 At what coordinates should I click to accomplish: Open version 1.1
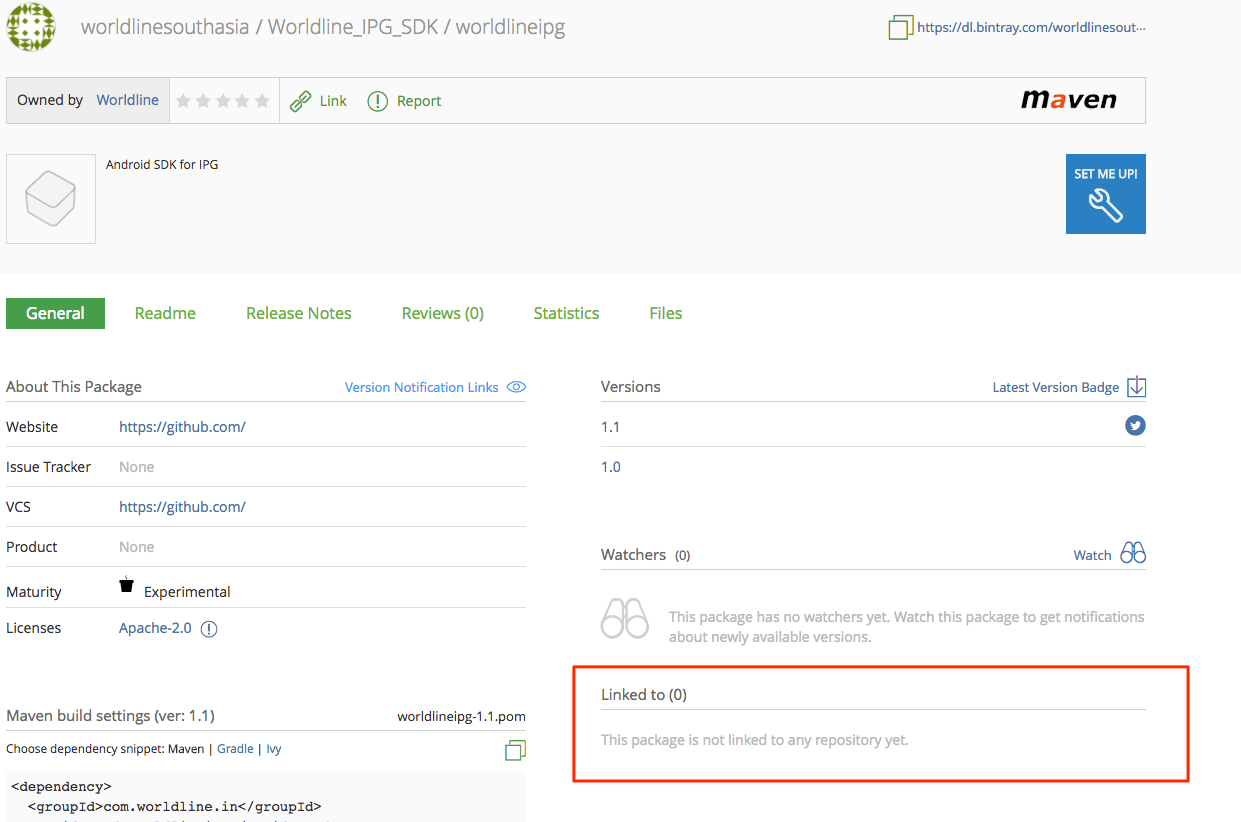click(610, 427)
